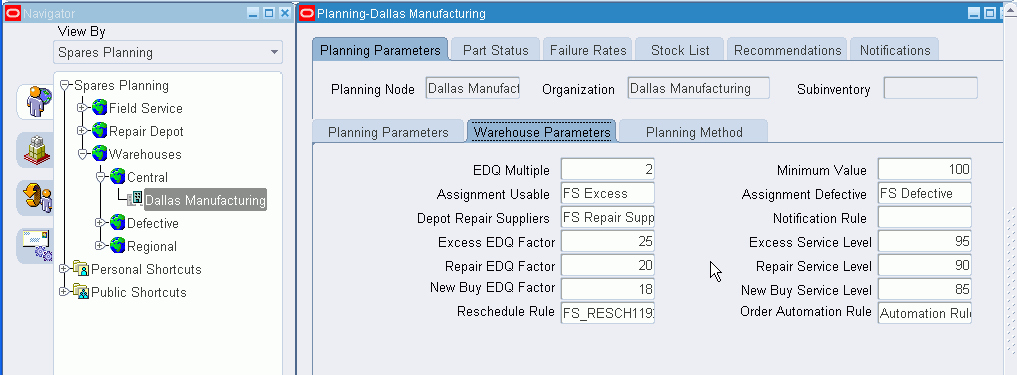1017x375 pixels.
Task: Click the envelope with gear sidebar icon
Action: (36, 246)
